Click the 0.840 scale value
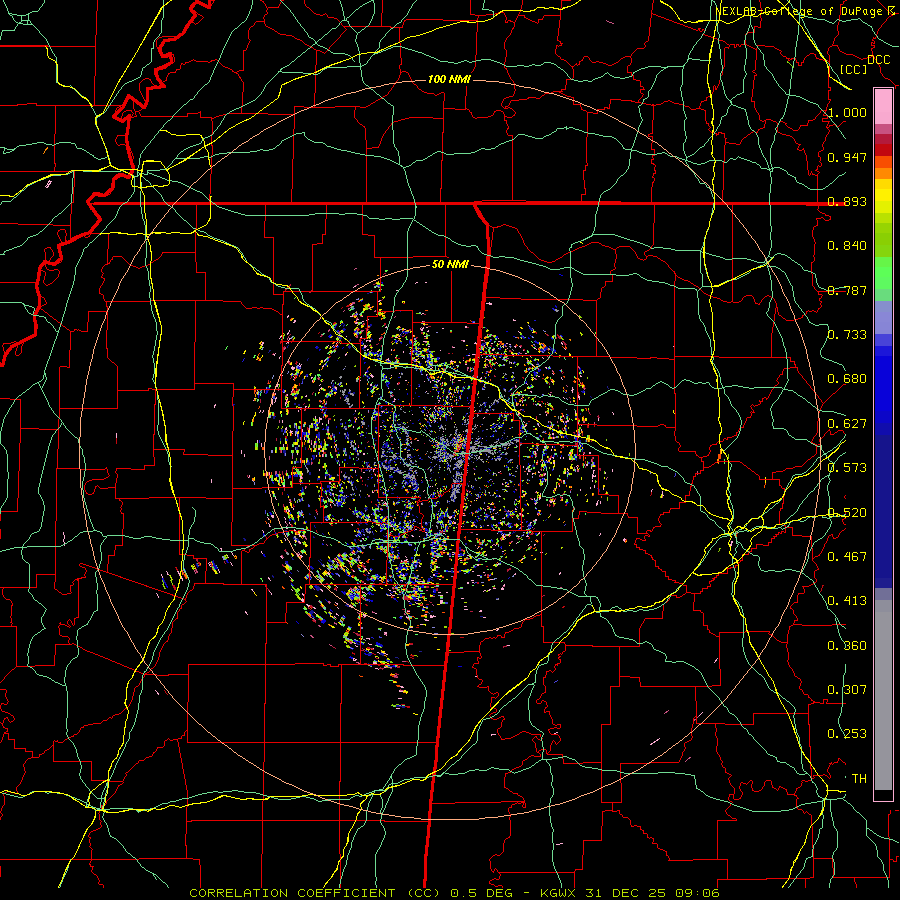 847,246
